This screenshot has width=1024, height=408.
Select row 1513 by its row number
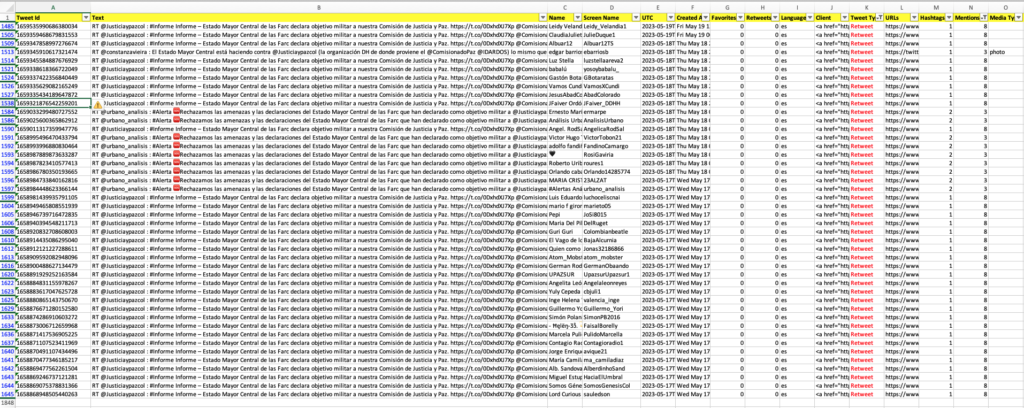[7, 53]
